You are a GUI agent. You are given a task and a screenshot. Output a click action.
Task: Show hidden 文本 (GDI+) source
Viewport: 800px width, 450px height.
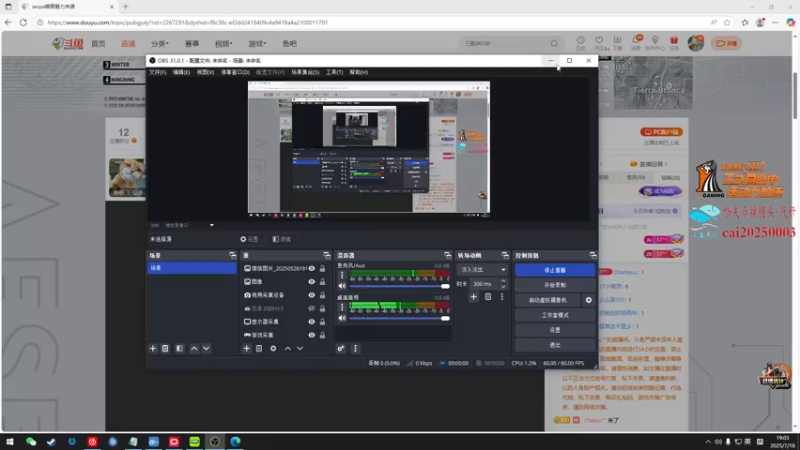point(312,309)
